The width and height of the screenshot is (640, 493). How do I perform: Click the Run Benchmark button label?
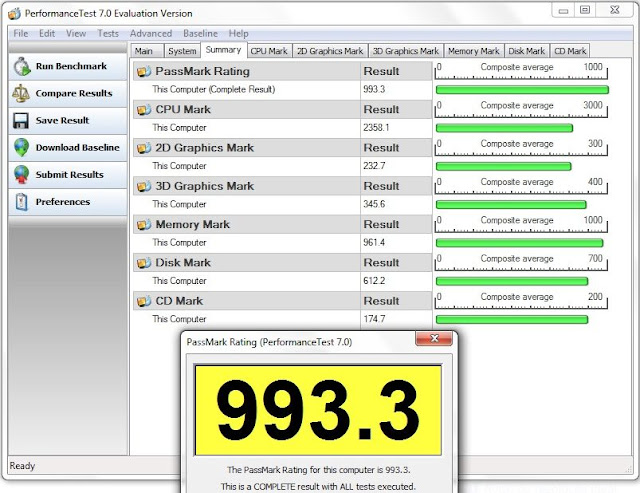(x=71, y=66)
